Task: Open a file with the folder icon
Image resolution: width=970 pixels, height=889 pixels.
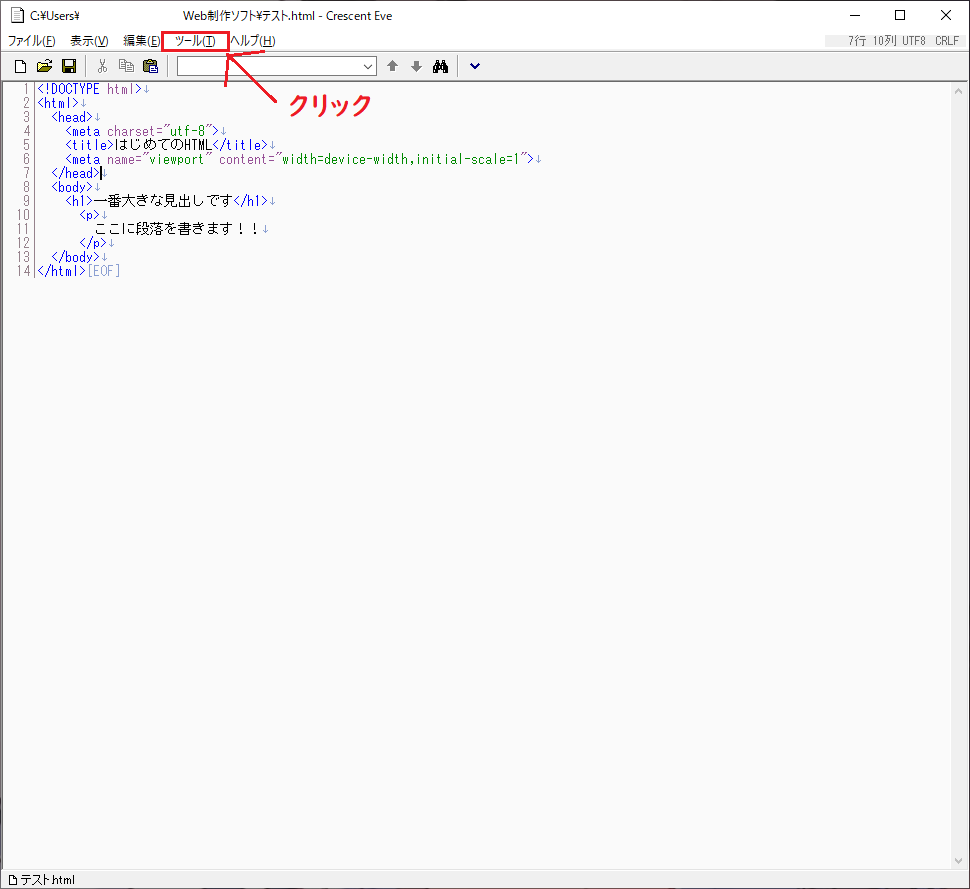Action: click(44, 66)
